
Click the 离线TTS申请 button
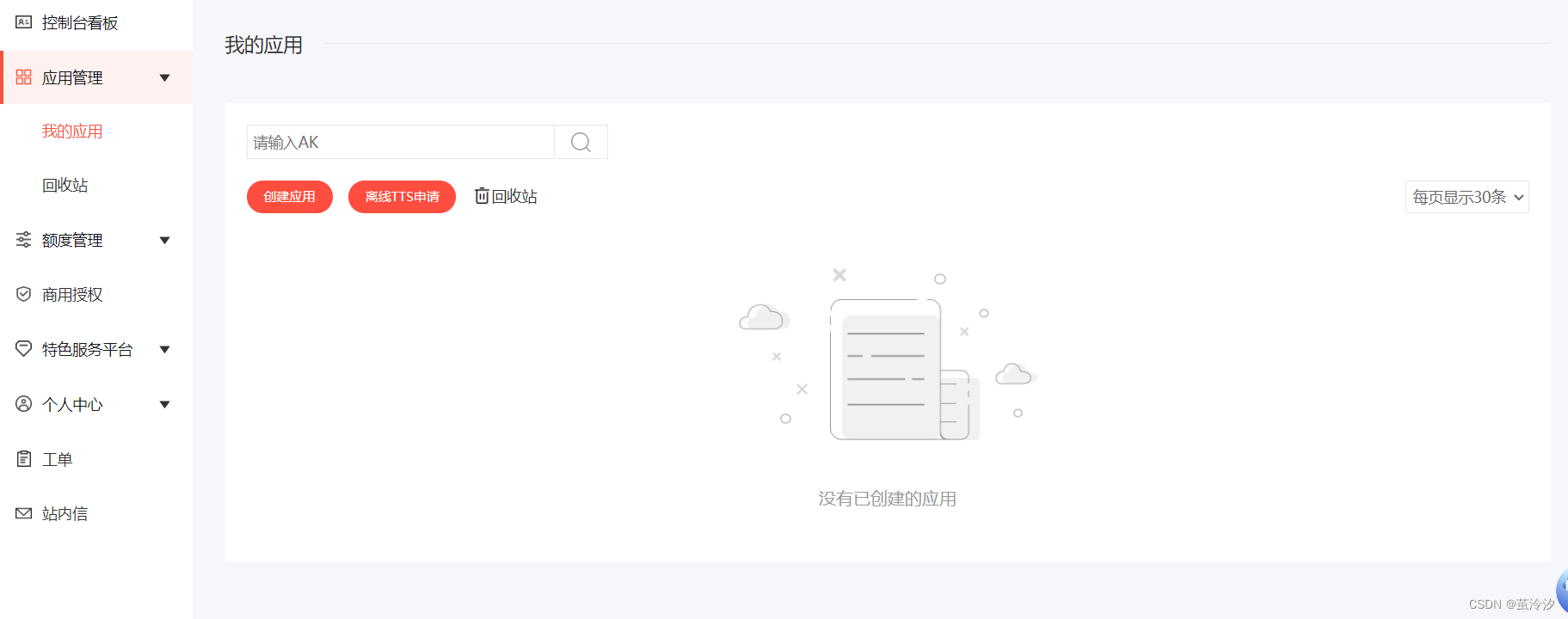[402, 197]
